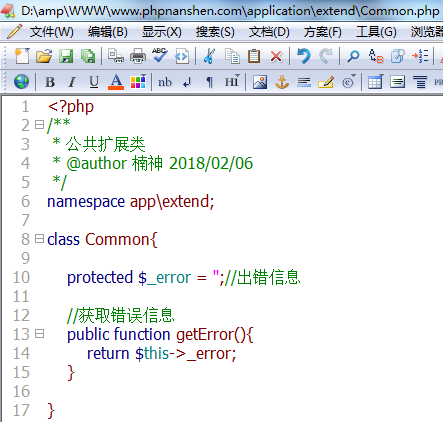Save file with green floppy icon
The height and width of the screenshot is (422, 443).
pos(66,56)
